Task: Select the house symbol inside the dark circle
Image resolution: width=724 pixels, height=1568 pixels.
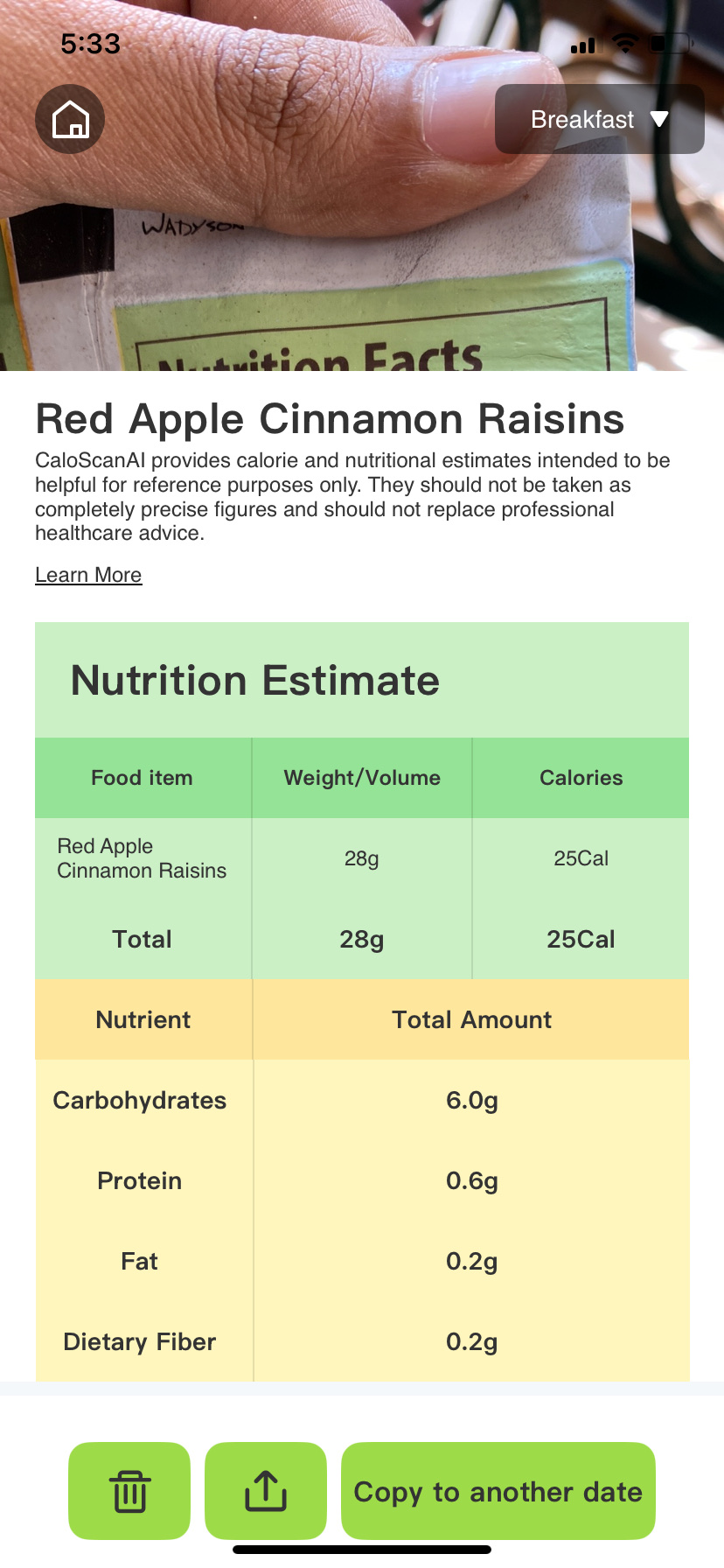Action: [69, 118]
